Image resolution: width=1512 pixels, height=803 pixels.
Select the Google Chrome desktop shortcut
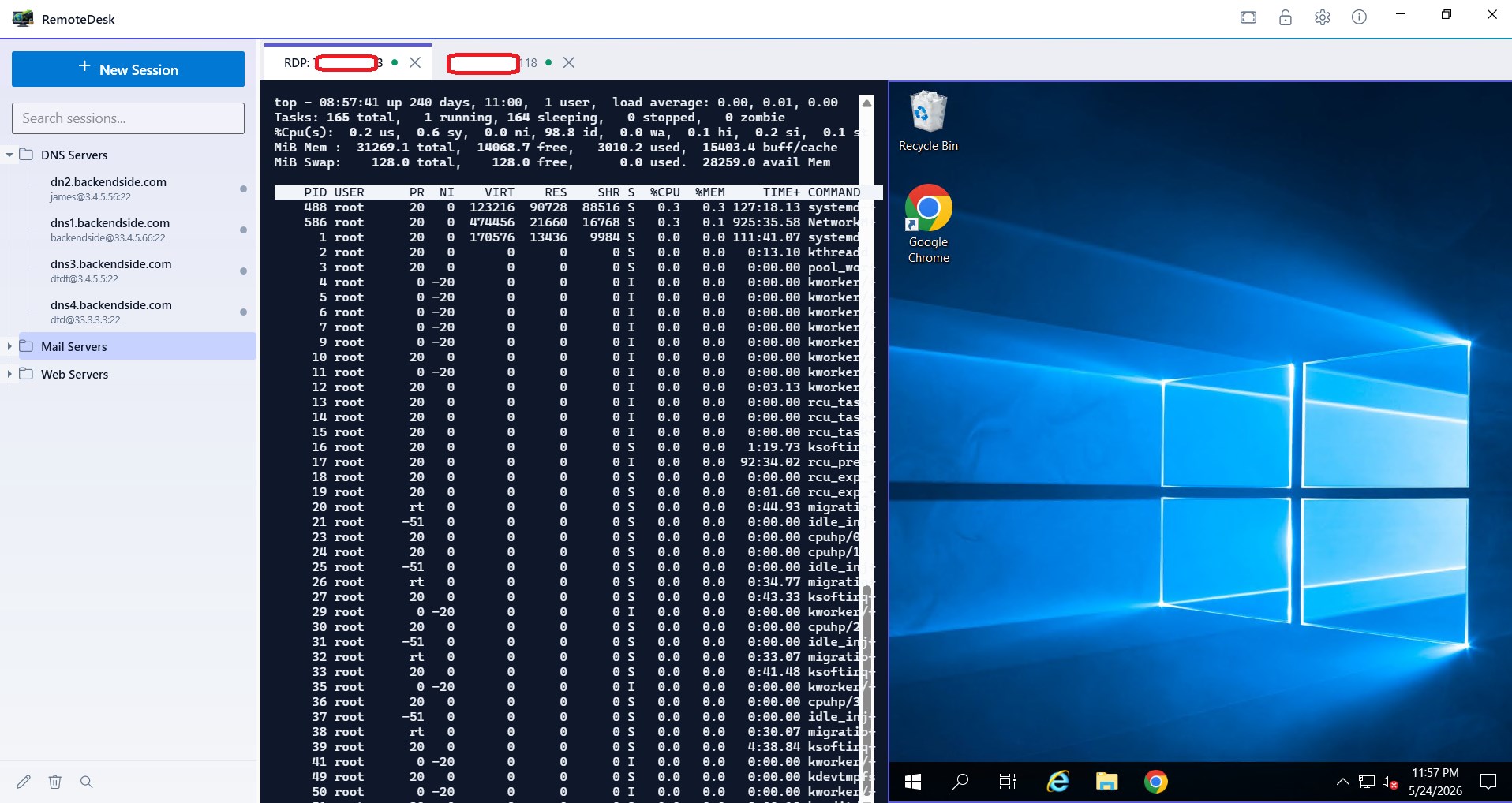928,224
